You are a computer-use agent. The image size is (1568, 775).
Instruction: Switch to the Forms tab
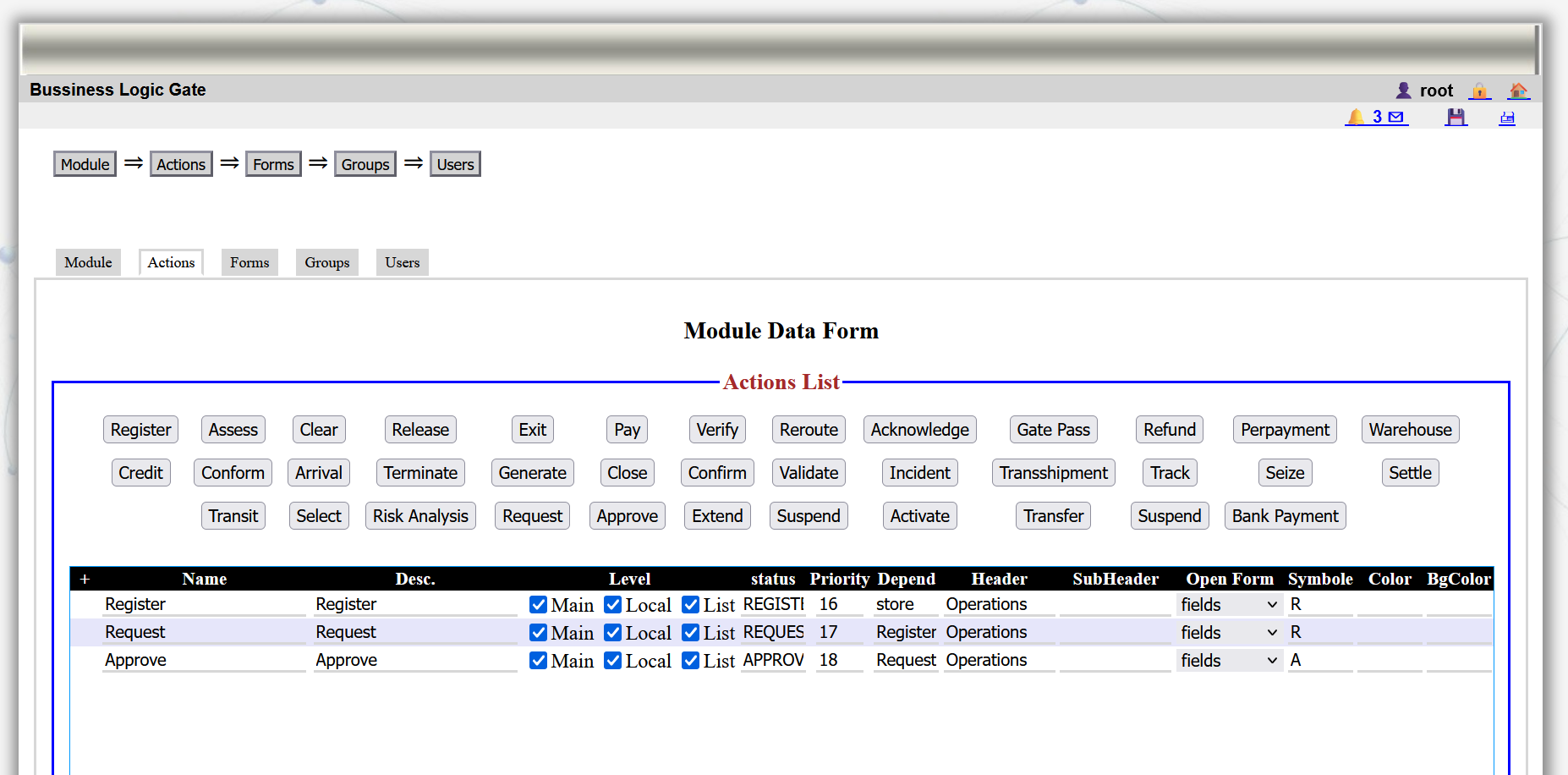[x=249, y=262]
